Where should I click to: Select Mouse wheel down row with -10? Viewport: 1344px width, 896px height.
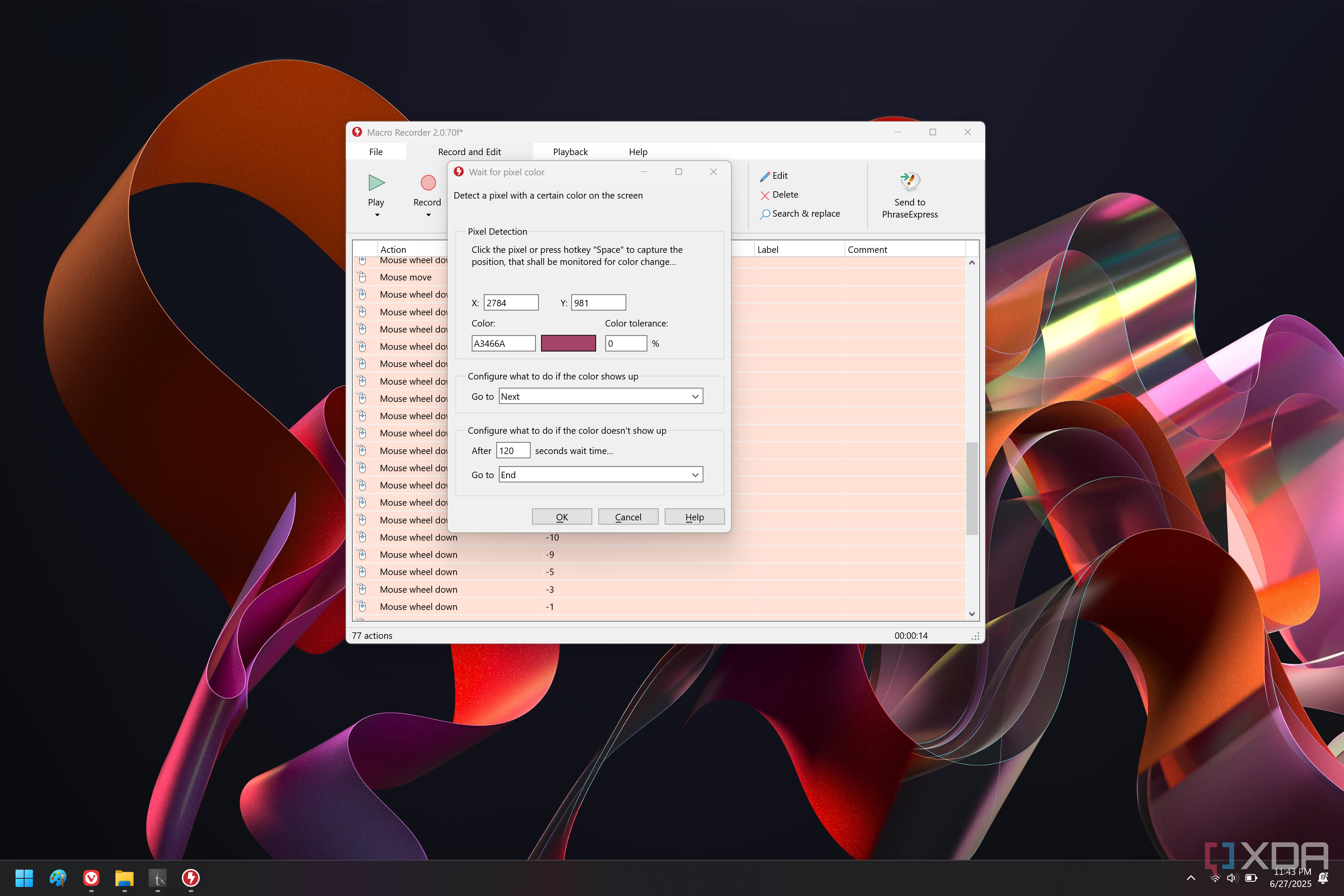660,538
